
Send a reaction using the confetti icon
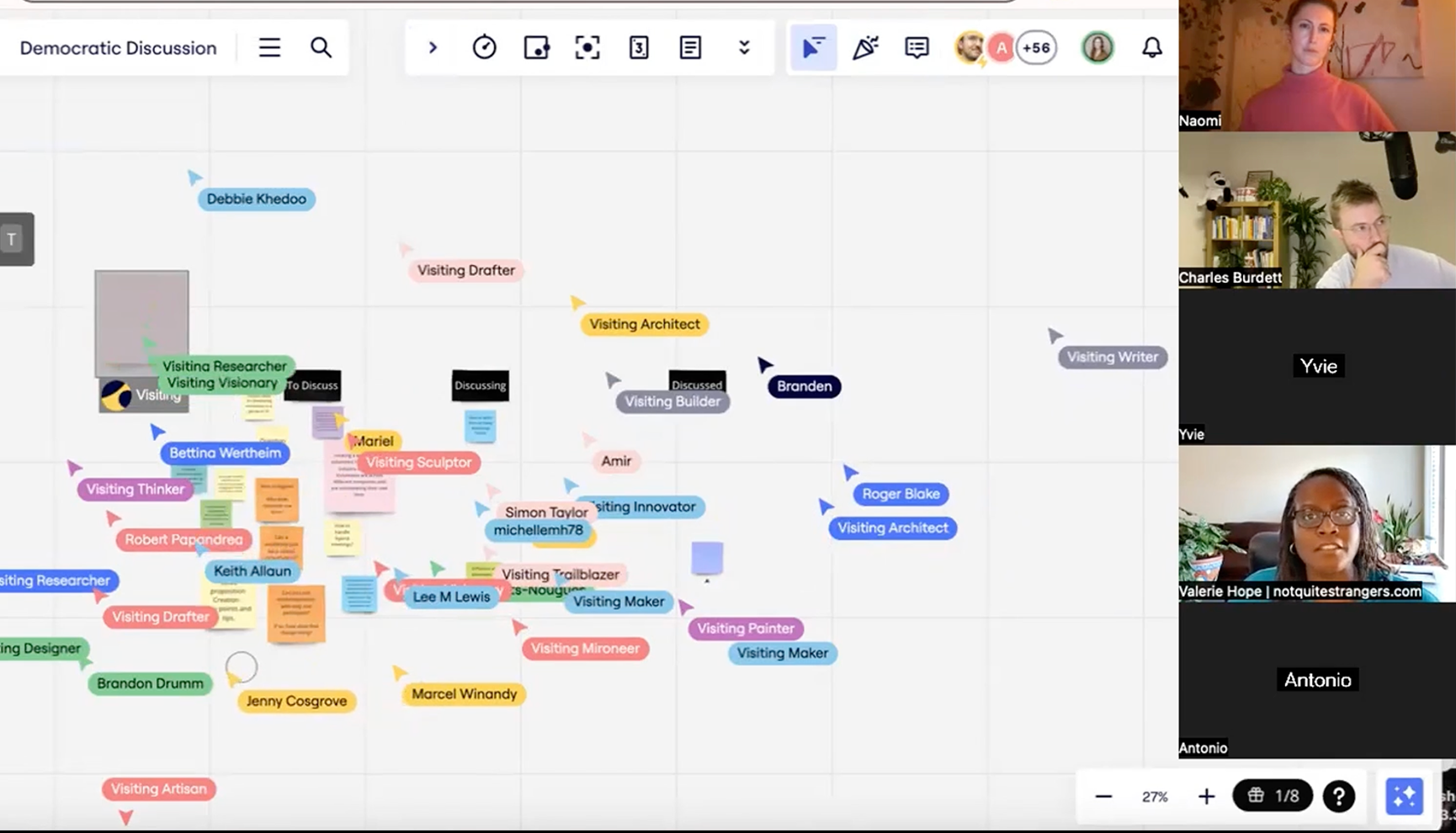click(866, 48)
